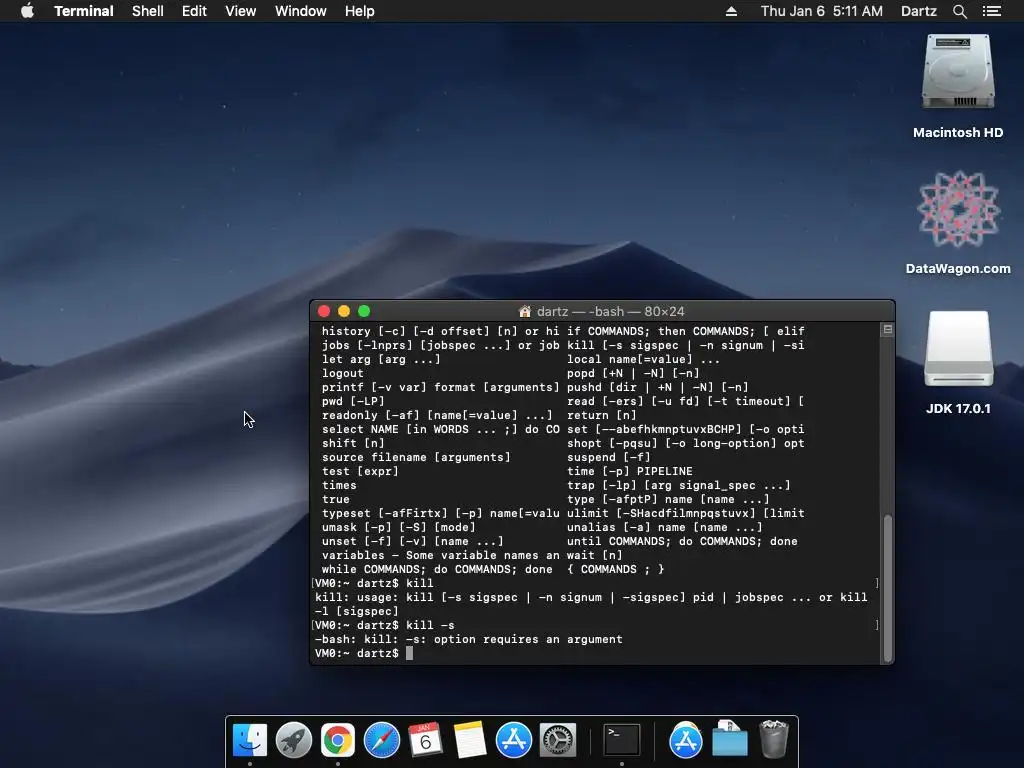Launch Google Chrome from the Dock
1024x768 pixels.
click(338, 740)
